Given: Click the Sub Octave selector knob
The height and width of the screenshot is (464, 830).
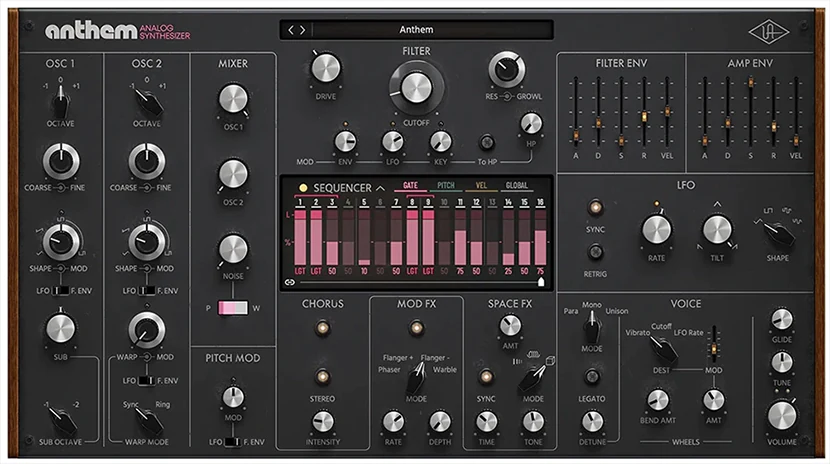Looking at the screenshot, I should coord(62,422).
